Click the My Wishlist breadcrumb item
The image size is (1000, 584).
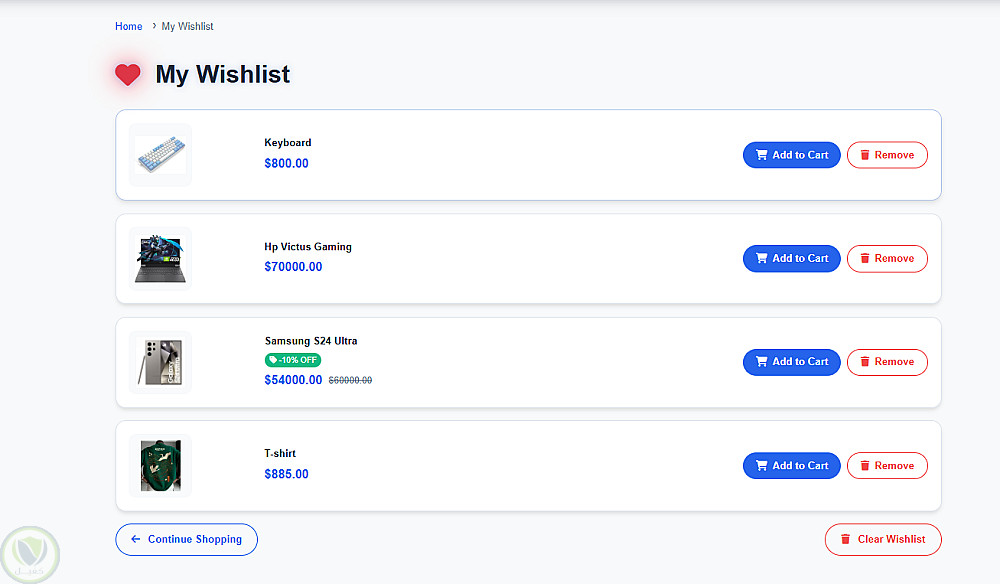pyautogui.click(x=188, y=26)
